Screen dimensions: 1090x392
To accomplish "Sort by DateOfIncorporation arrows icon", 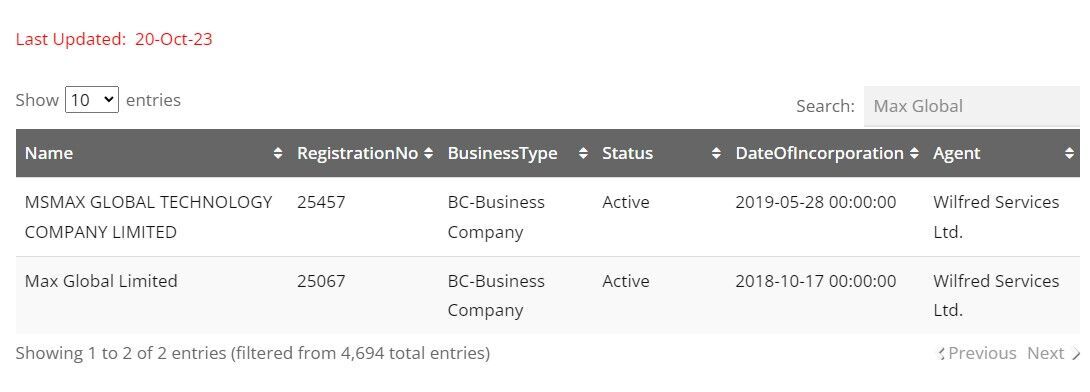I will point(914,154).
